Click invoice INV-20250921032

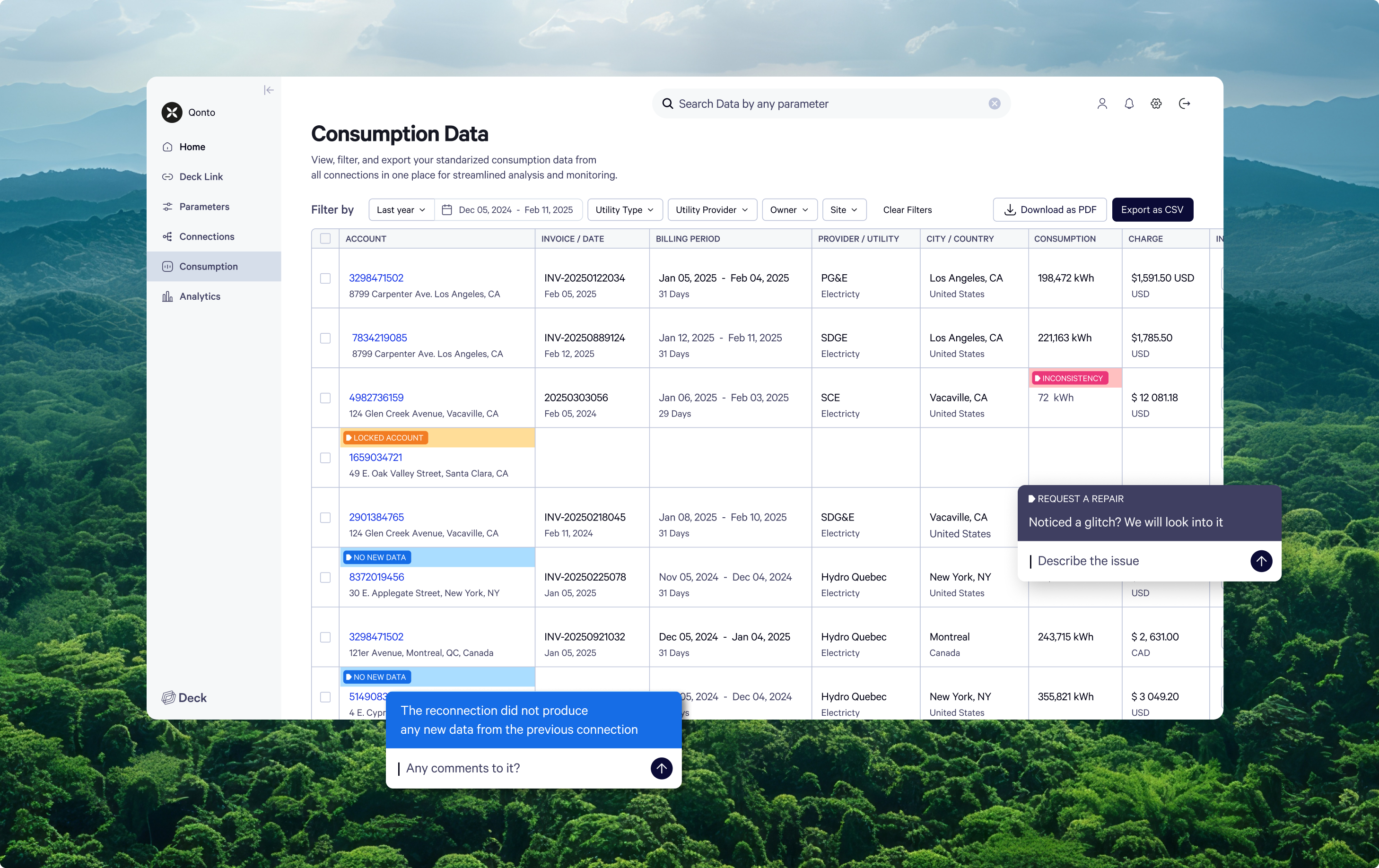click(x=584, y=637)
